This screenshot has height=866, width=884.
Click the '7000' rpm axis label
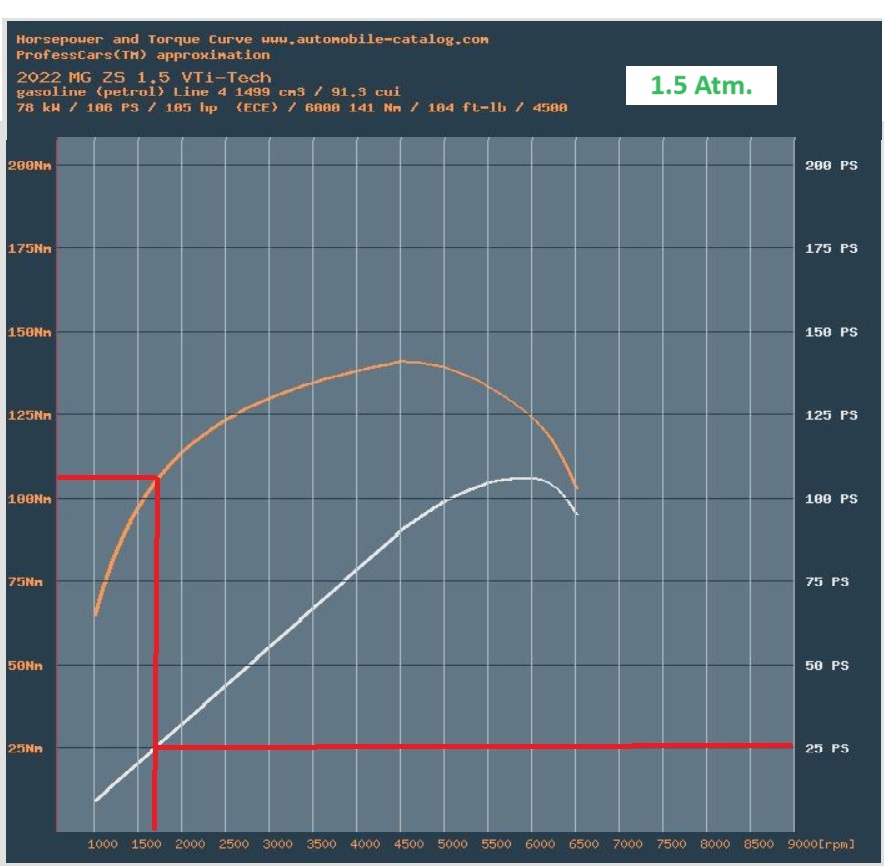coord(627,845)
